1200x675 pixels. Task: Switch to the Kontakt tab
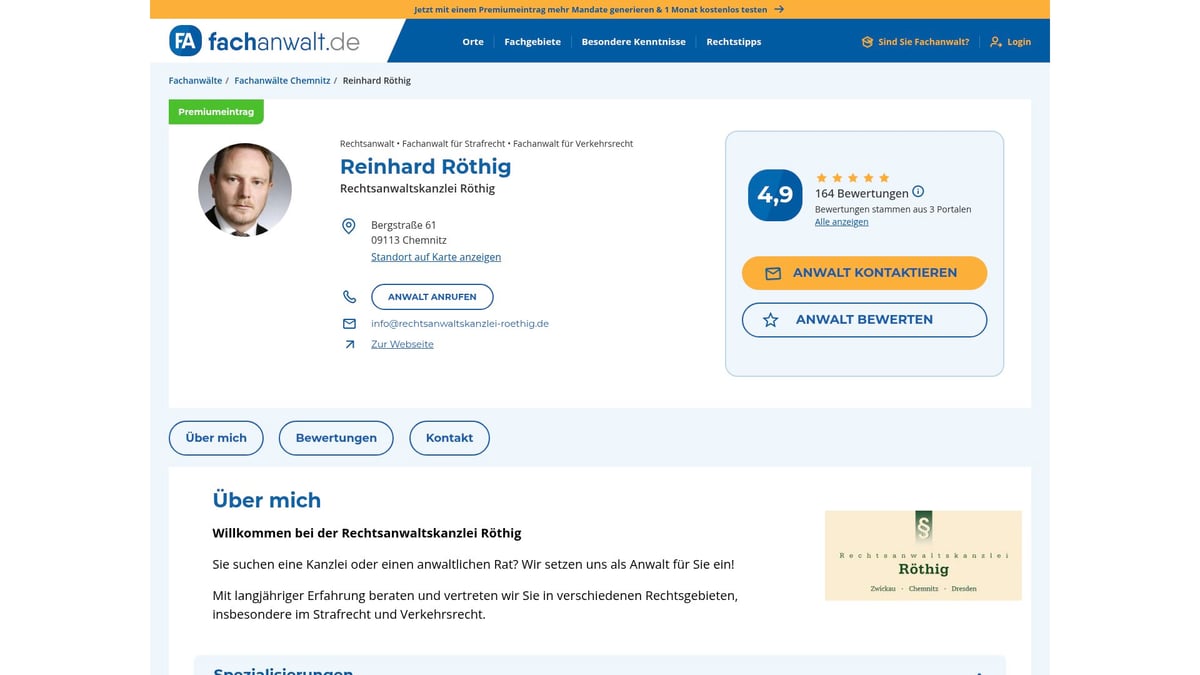click(449, 437)
